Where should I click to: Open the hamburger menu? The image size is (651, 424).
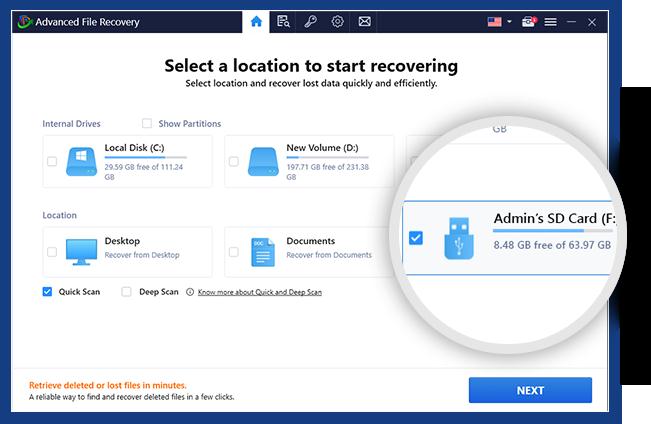[550, 21]
